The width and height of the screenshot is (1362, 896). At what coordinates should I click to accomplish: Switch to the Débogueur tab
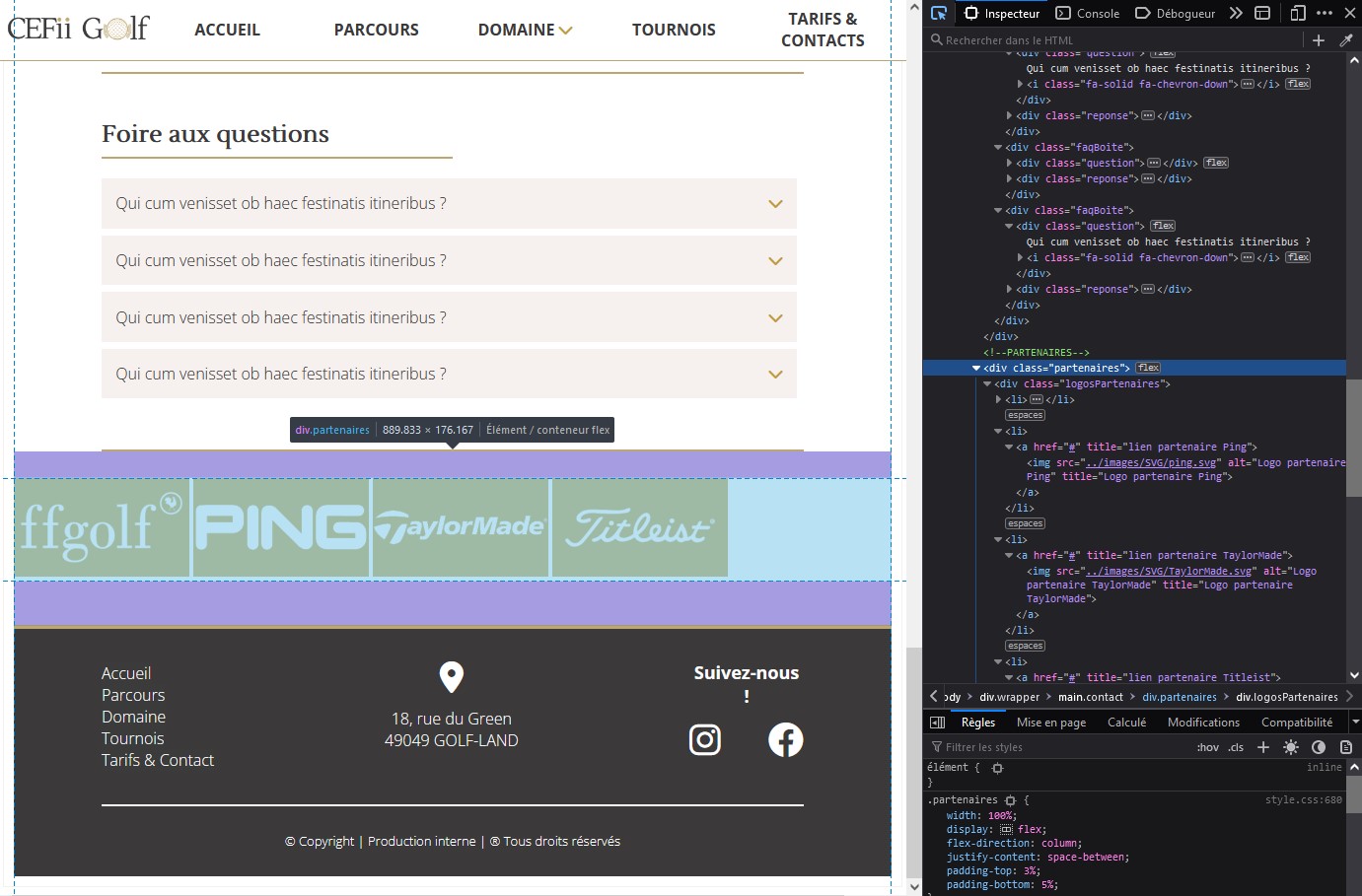coord(1176,13)
